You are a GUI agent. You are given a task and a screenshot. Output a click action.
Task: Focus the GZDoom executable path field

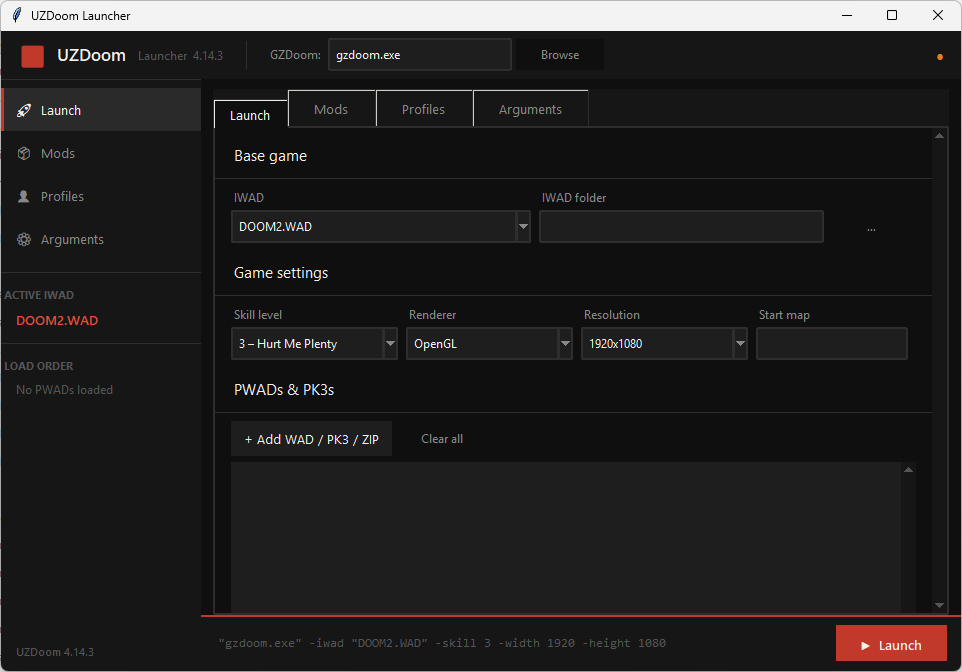pos(420,55)
